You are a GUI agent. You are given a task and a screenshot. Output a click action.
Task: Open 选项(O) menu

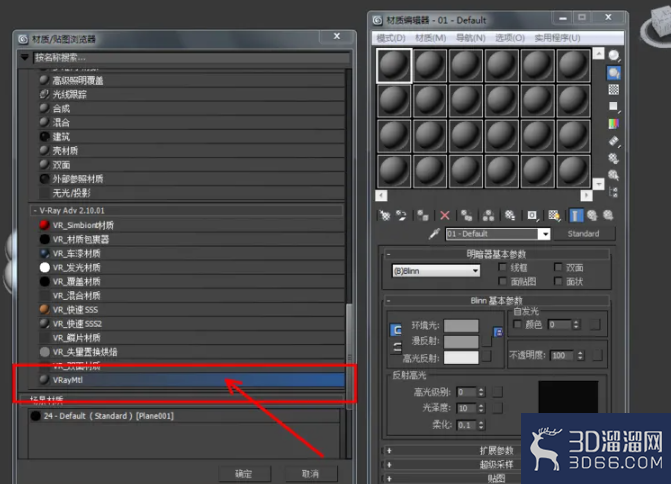510,38
